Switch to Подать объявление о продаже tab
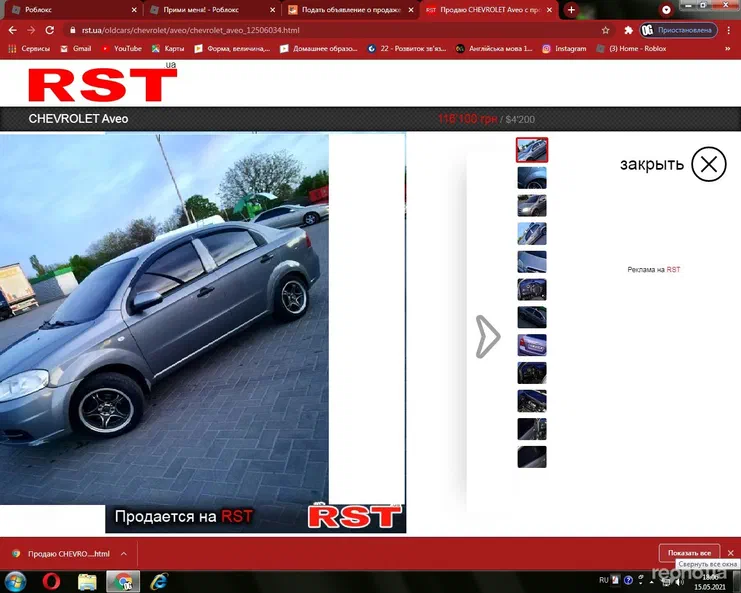Image resolution: width=741 pixels, height=593 pixels. pyautogui.click(x=351, y=9)
